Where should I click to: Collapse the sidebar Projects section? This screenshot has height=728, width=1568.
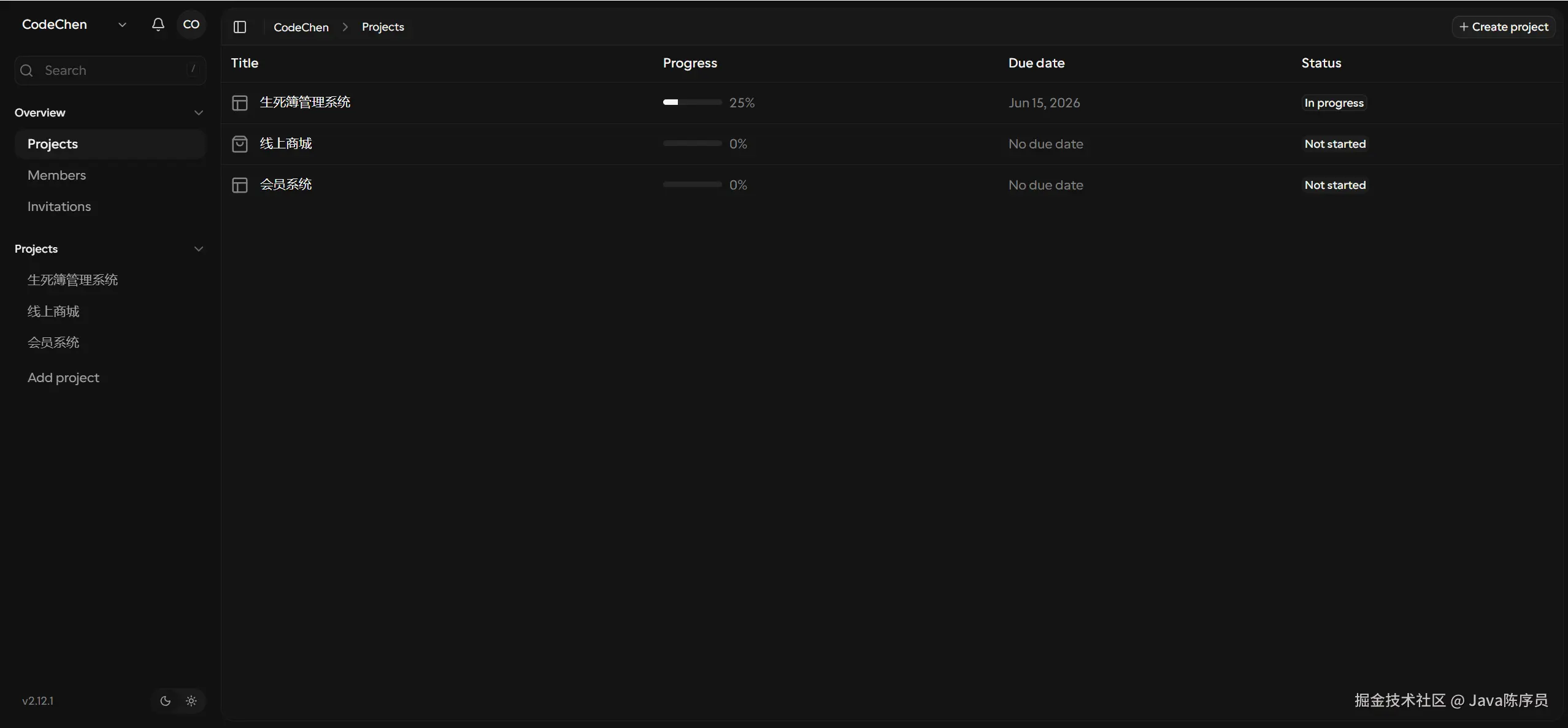(199, 249)
